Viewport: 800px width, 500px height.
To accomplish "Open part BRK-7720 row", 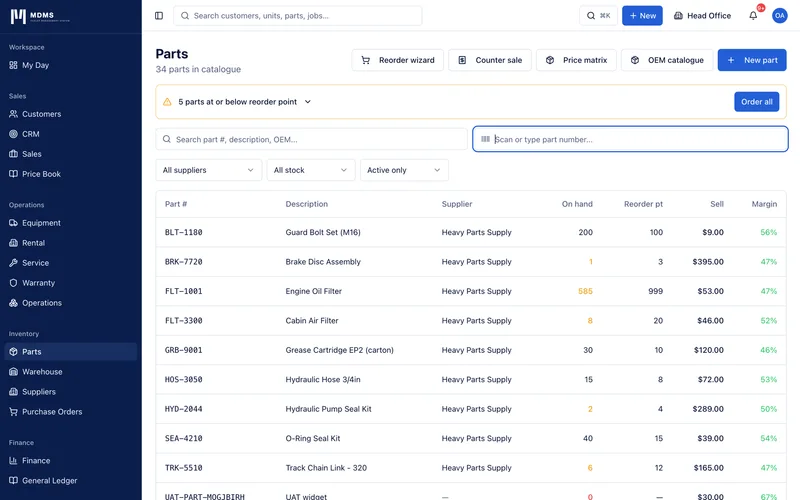I will pyautogui.click(x=471, y=262).
